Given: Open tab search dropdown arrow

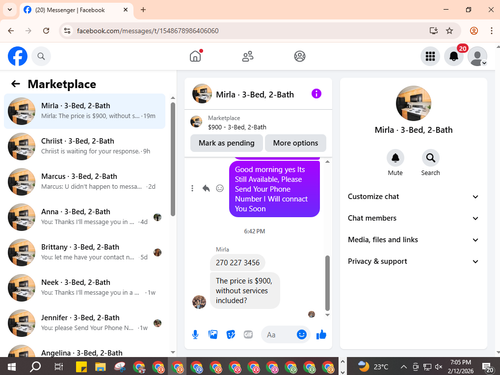Looking at the screenshot, I should click(x=10, y=10).
